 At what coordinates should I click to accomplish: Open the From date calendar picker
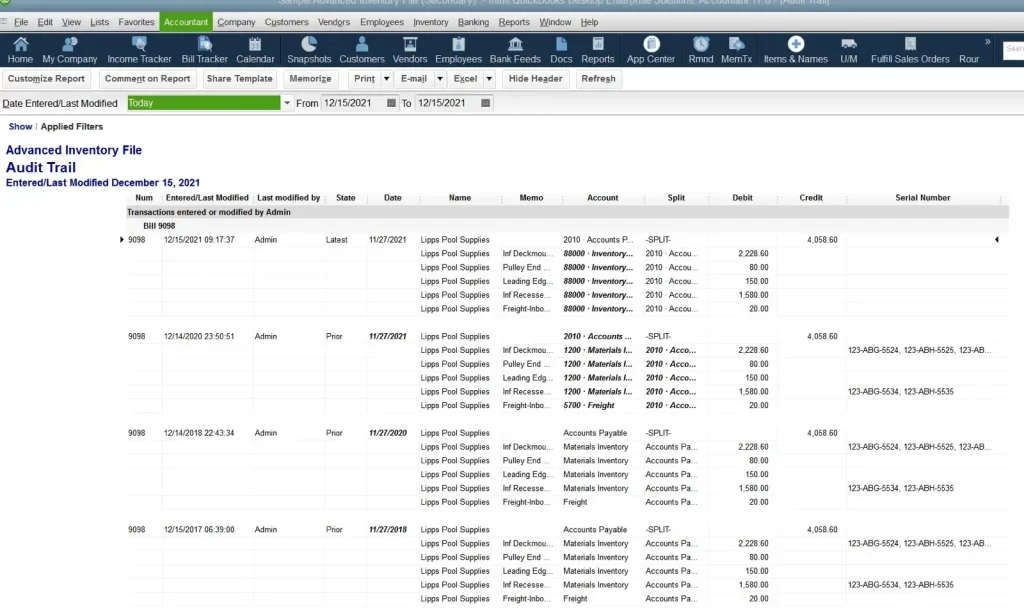(391, 103)
